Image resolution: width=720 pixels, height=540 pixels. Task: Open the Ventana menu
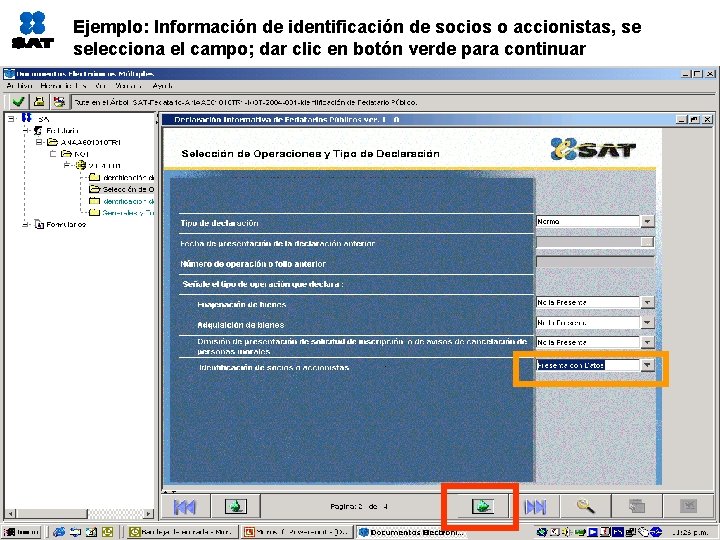coord(129,86)
